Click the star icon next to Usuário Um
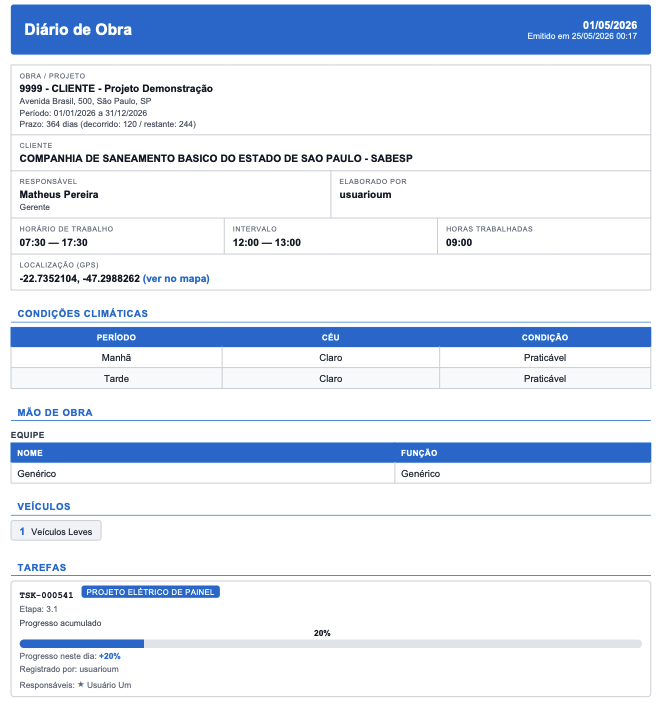This screenshot has width=658, height=707. [x=81, y=684]
